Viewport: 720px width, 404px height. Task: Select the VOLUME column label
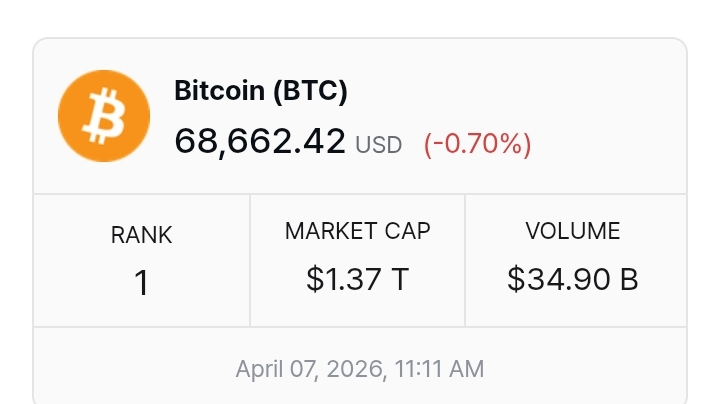573,231
